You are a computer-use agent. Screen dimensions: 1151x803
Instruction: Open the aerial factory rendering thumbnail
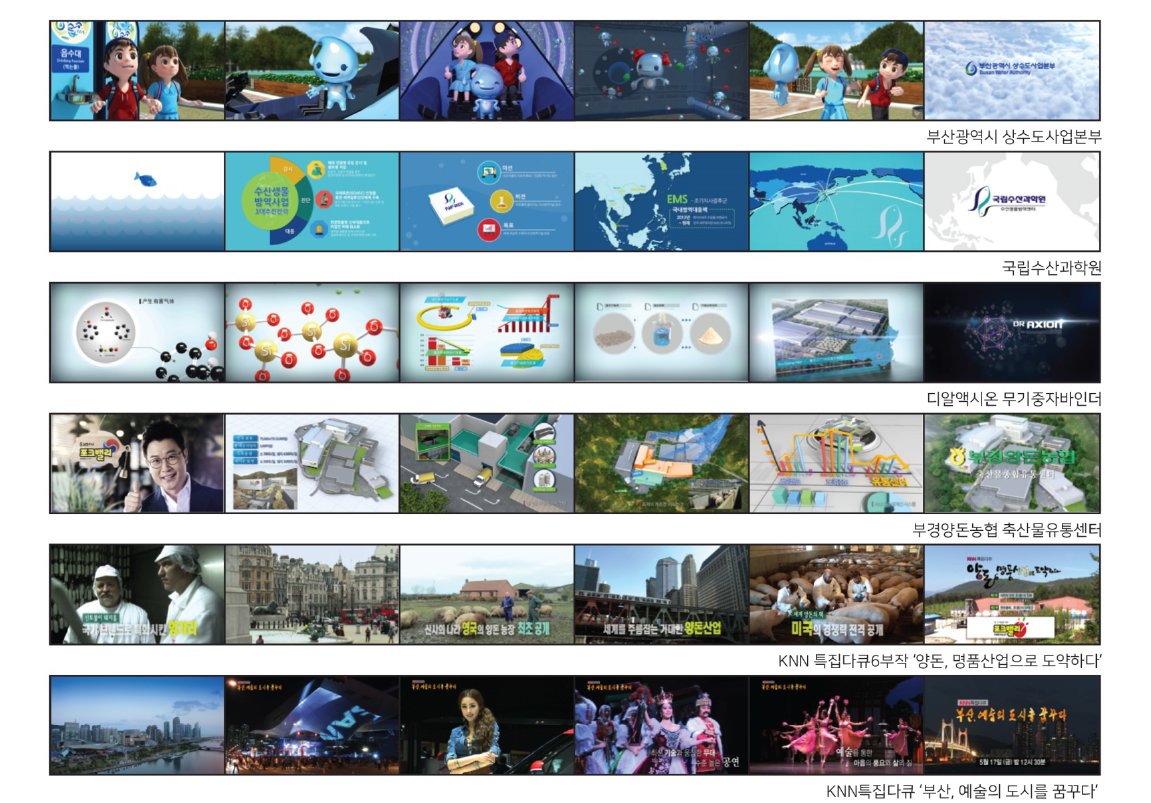coord(836,333)
